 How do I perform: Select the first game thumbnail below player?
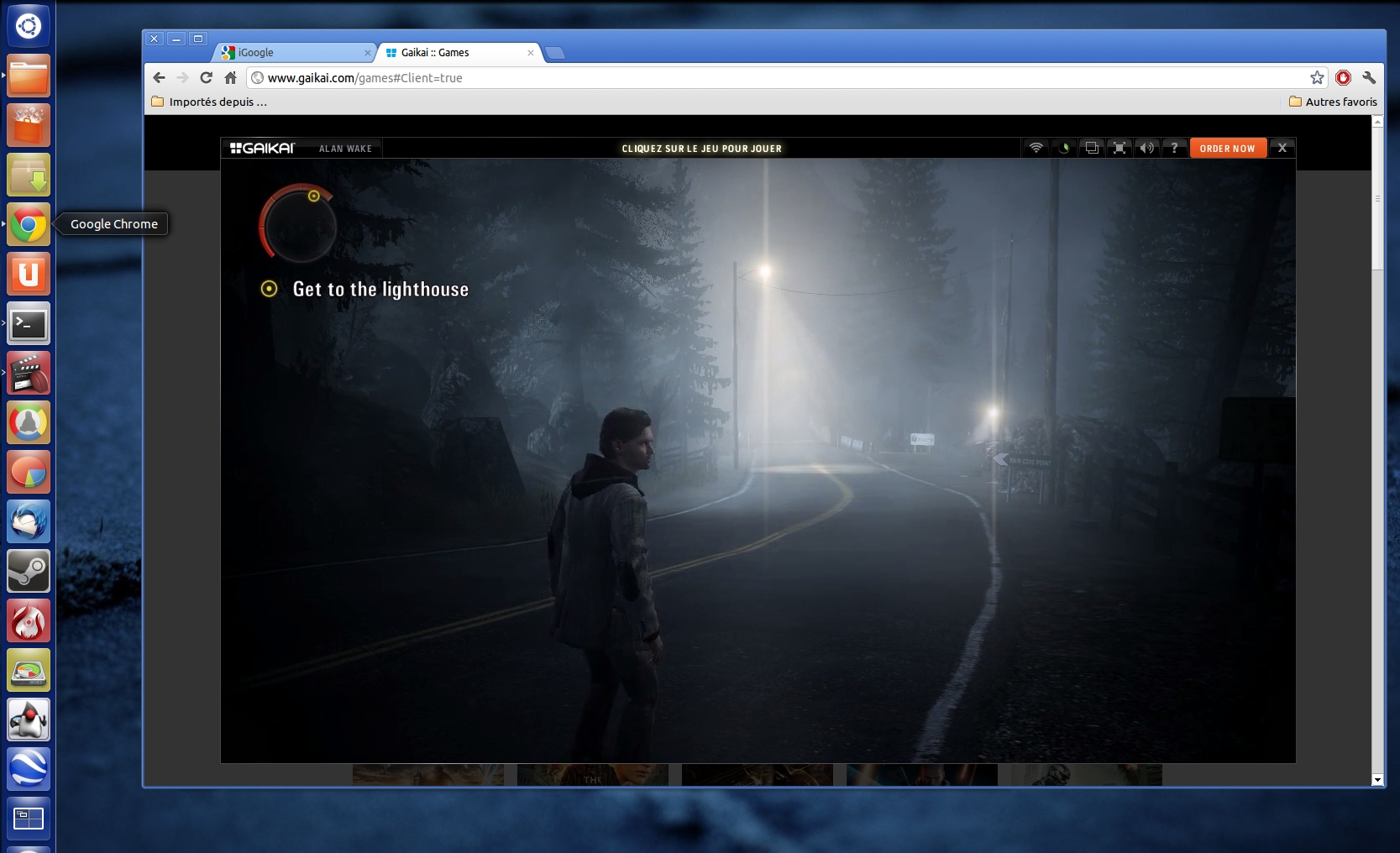tap(428, 774)
